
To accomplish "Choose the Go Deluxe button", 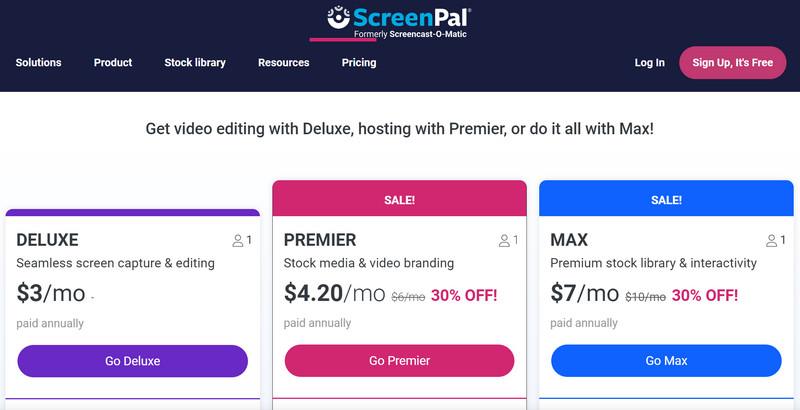I will coord(132,361).
